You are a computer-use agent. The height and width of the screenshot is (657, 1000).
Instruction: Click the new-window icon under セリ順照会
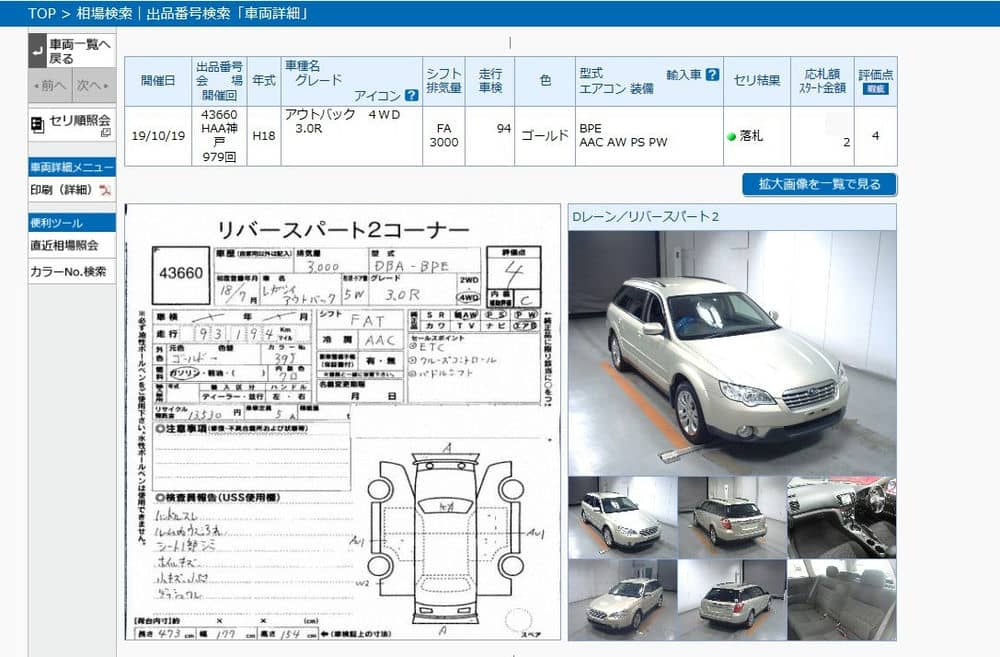pyautogui.click(x=105, y=133)
